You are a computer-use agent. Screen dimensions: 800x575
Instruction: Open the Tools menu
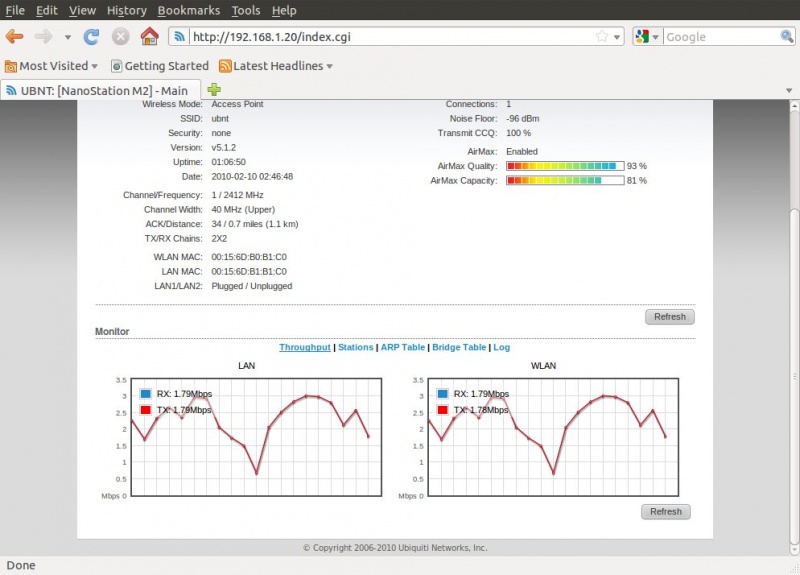[x=246, y=10]
